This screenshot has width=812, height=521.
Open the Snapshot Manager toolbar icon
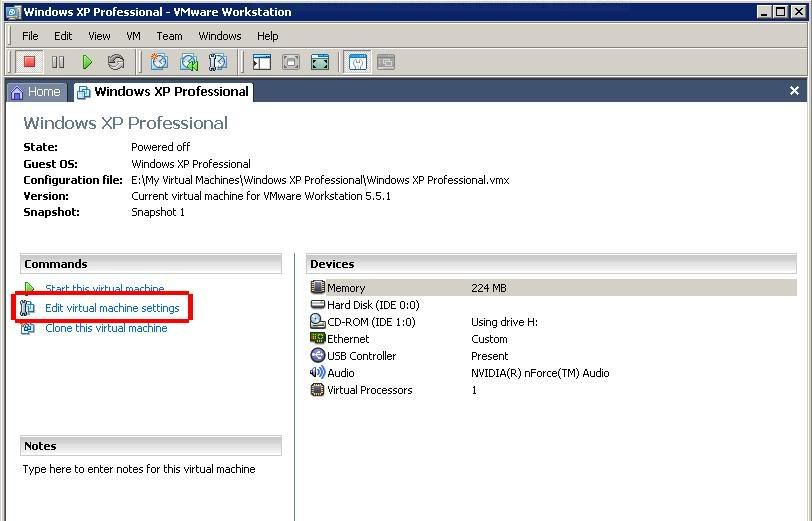point(217,62)
